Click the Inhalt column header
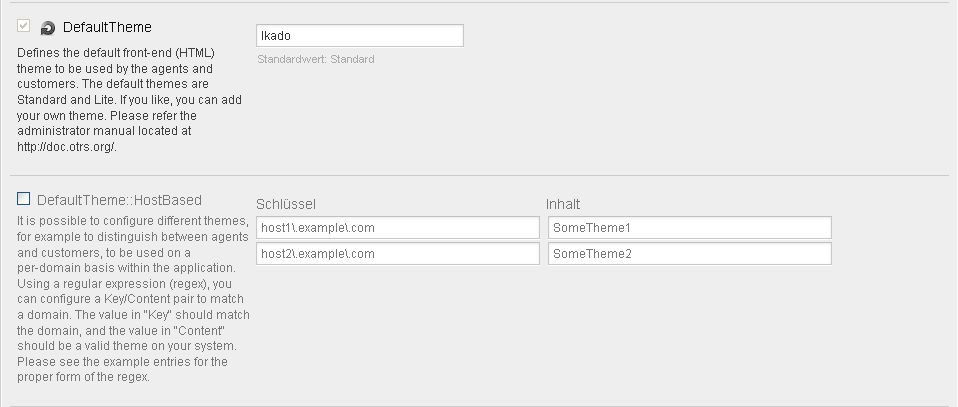Viewport: 958px width, 407px height. pyautogui.click(x=563, y=204)
